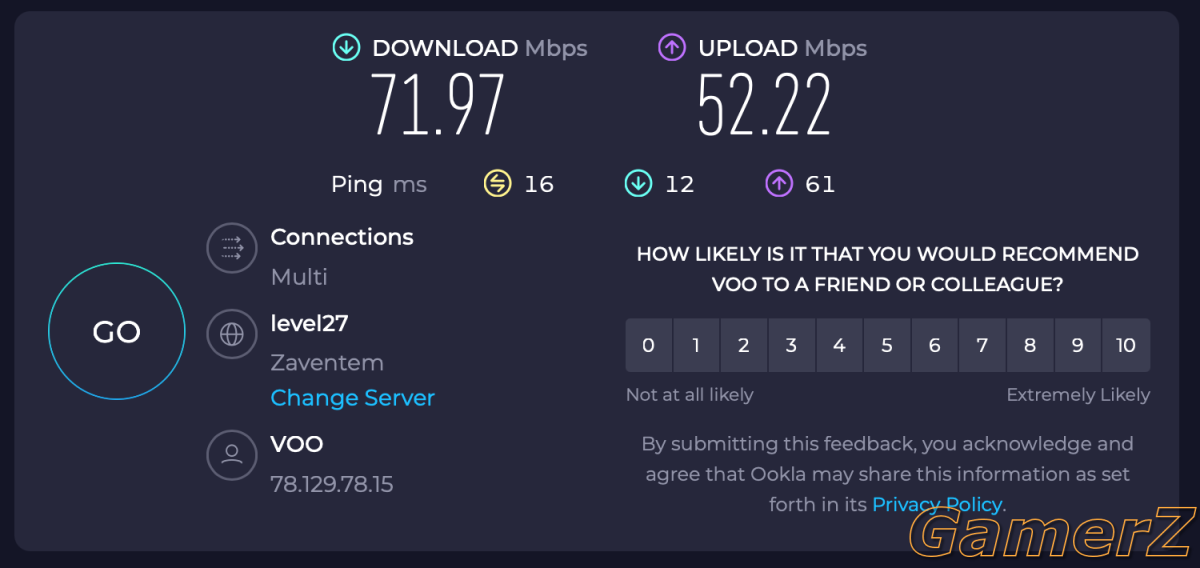Image resolution: width=1200 pixels, height=568 pixels.
Task: Click the Connections multi-arrow icon
Action: (x=232, y=248)
